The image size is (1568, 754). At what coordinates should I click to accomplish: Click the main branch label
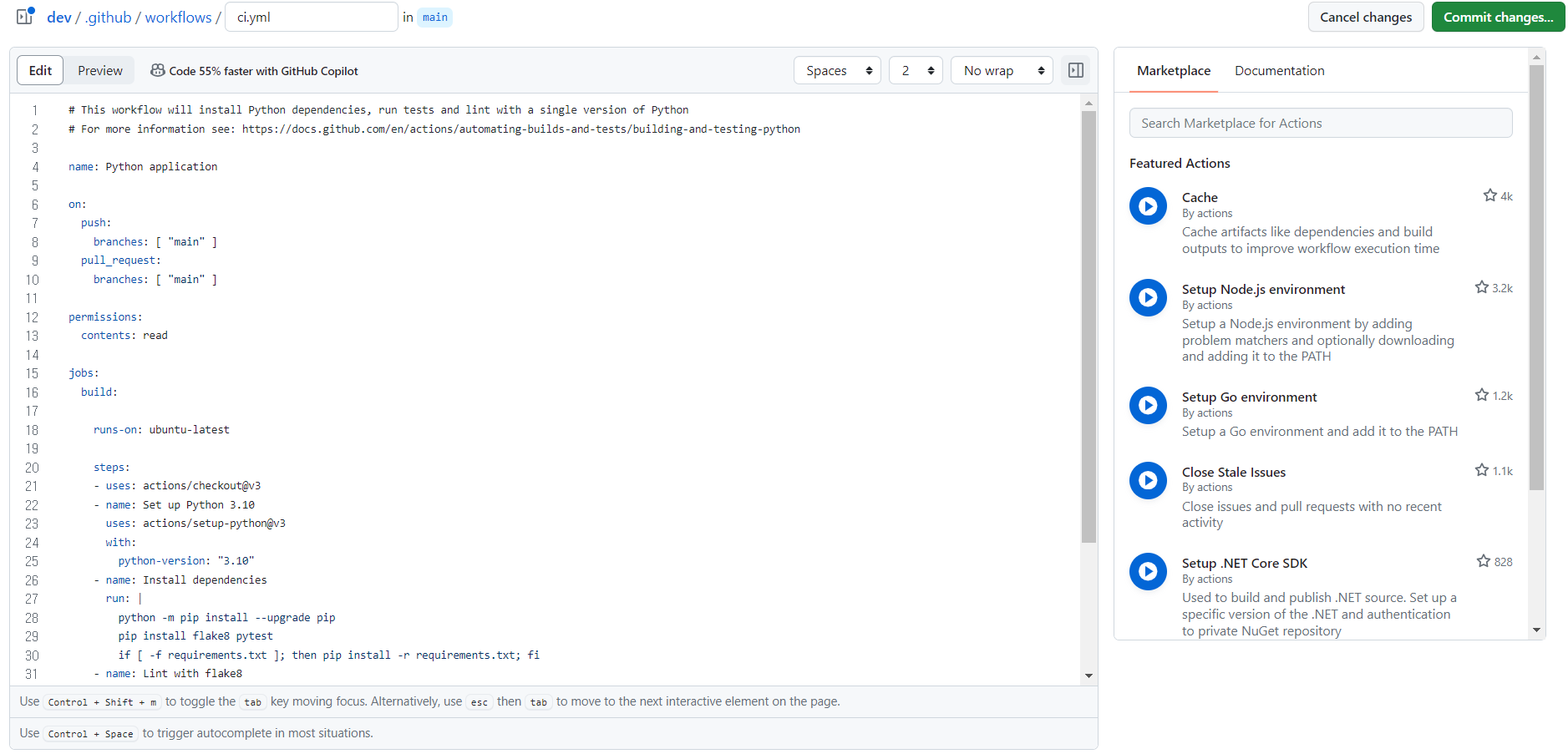[x=434, y=18]
